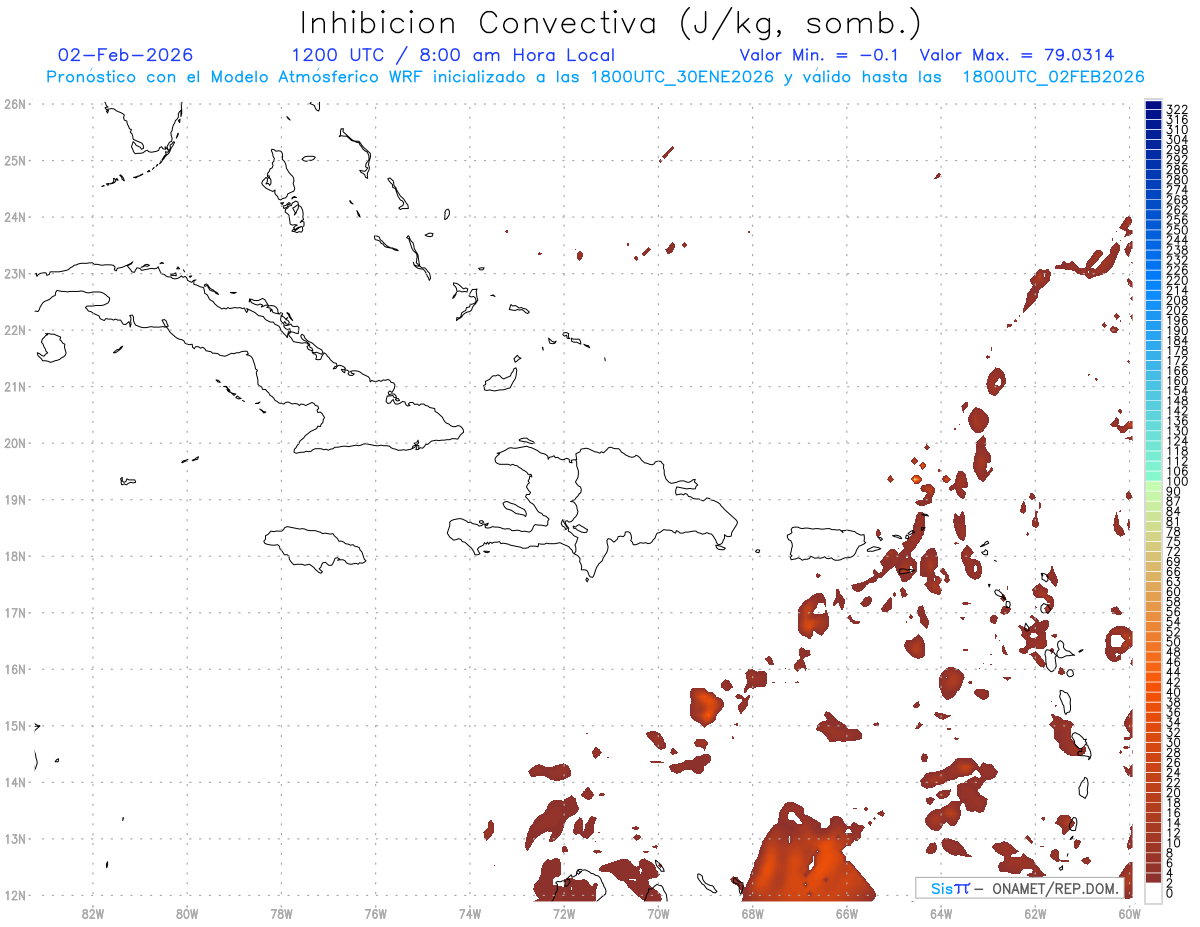Click the "80W" longitude label
Viewport: 1200px width, 927px height.
point(187,912)
